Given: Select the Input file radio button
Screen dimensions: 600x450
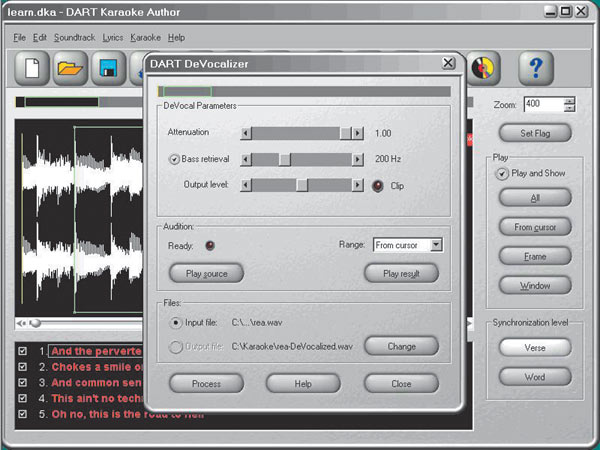Looking at the screenshot, I should pos(177,323).
